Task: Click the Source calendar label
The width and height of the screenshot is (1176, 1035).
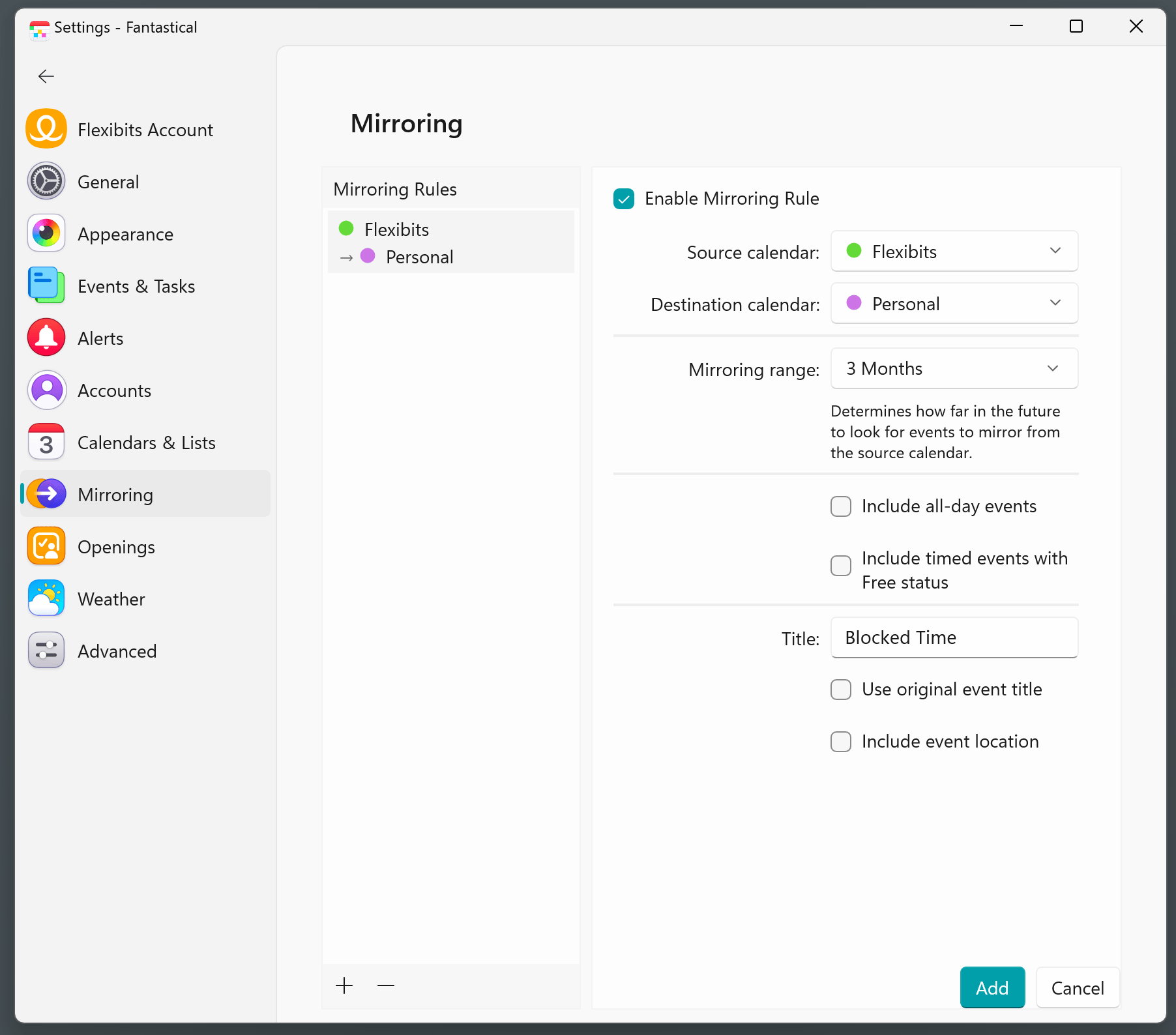Action: click(753, 252)
